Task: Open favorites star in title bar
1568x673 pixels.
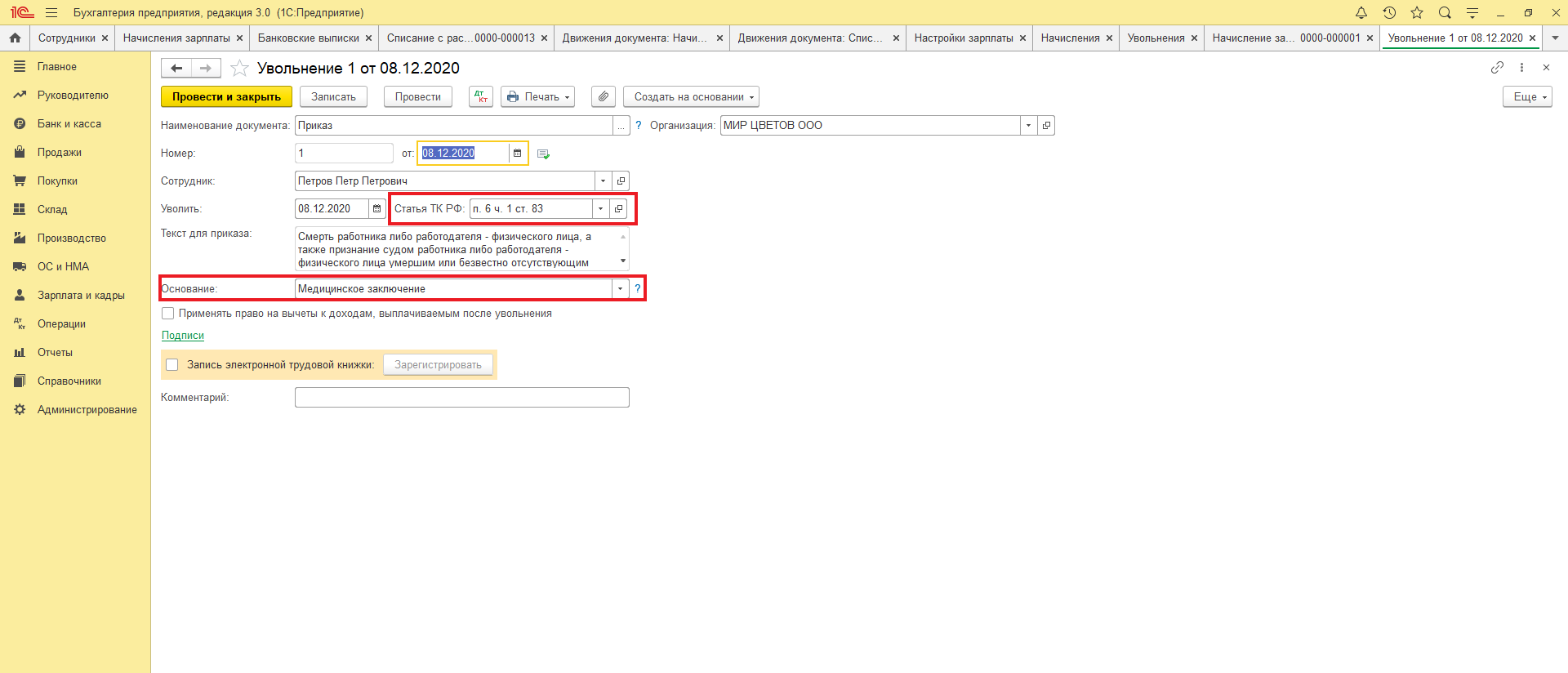Action: click(x=1417, y=13)
